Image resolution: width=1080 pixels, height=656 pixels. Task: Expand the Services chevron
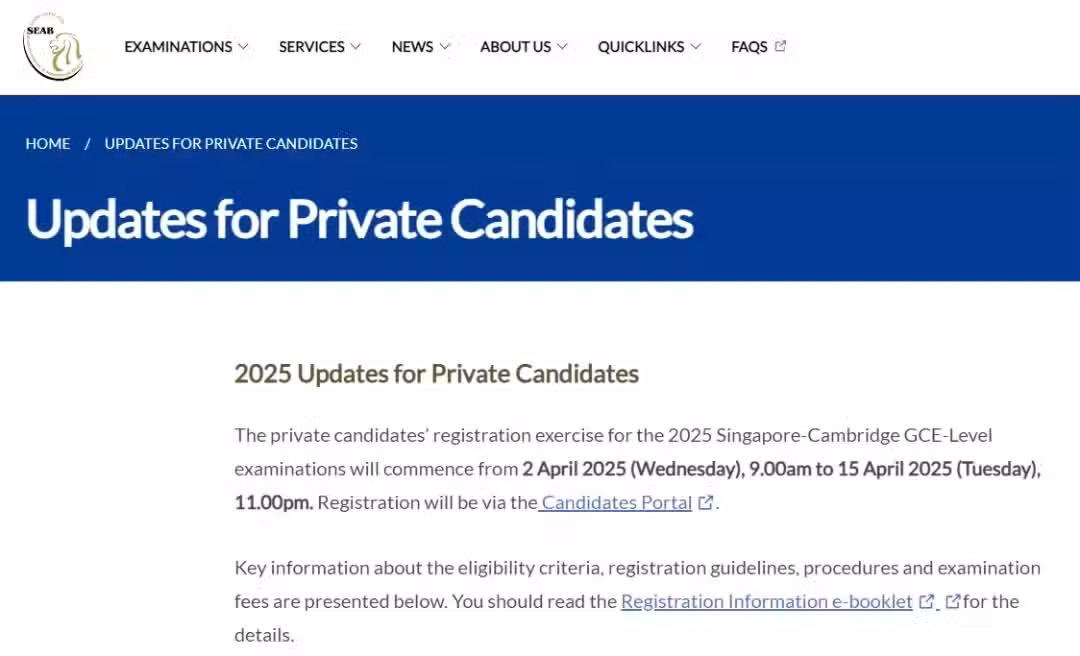[355, 47]
